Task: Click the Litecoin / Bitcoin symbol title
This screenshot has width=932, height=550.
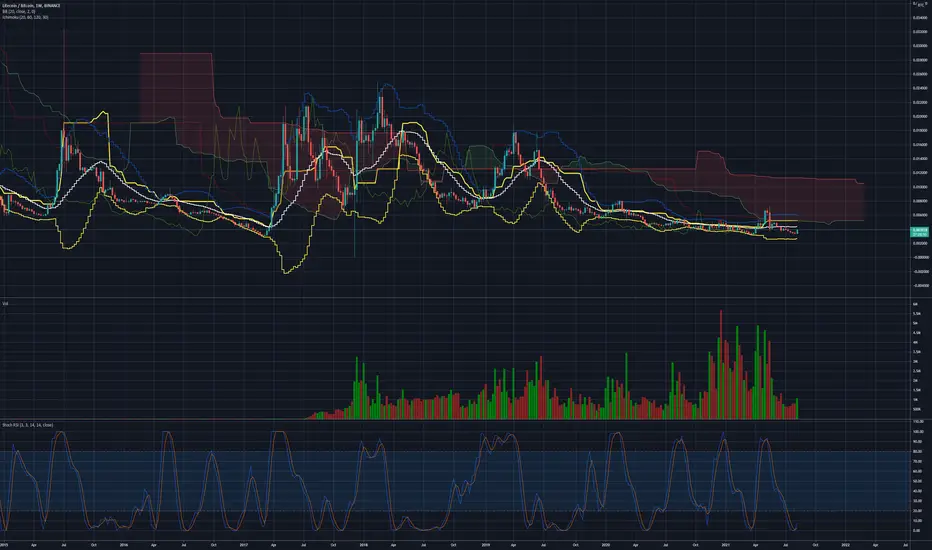Action: pos(31,5)
